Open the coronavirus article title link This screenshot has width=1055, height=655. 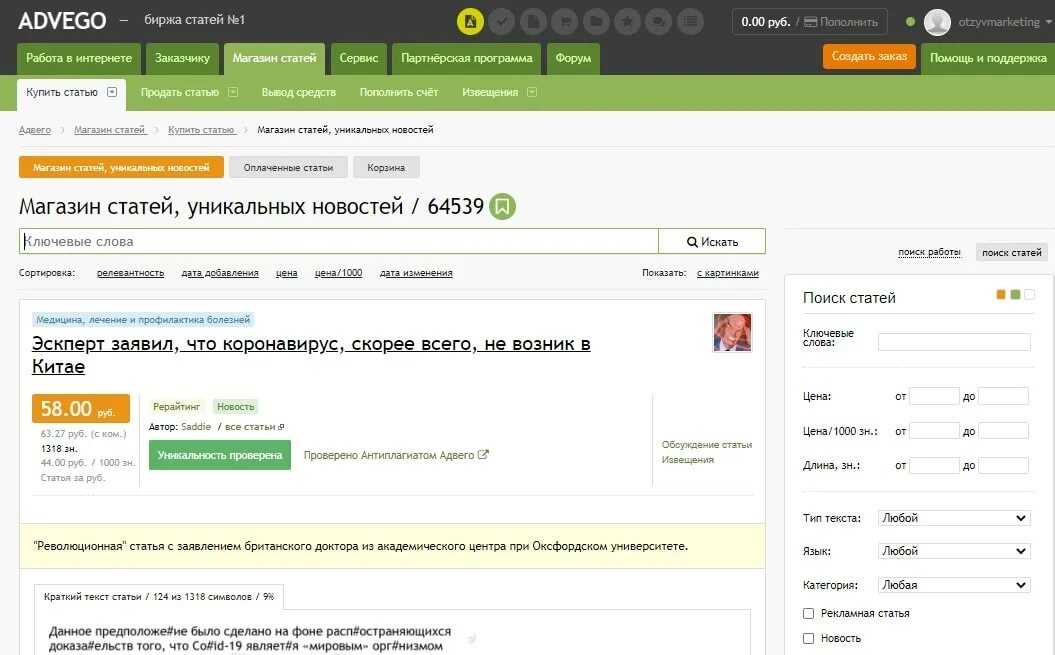point(311,355)
